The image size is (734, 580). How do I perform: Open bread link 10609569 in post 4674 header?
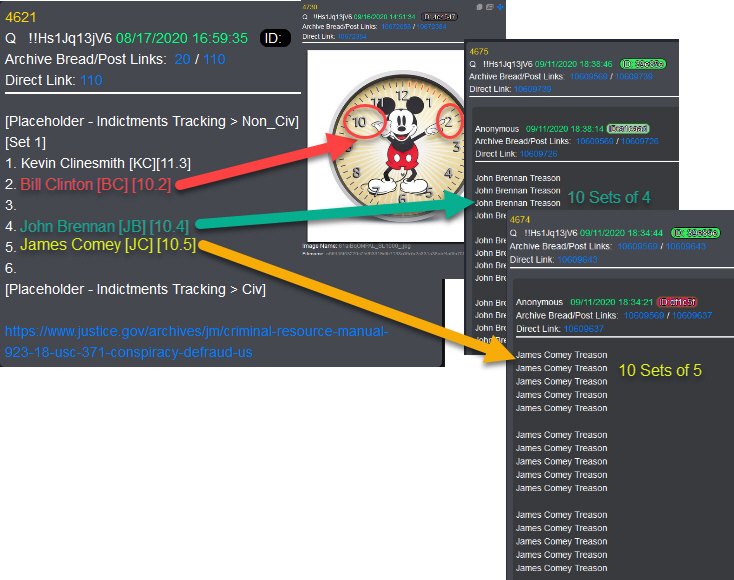[638, 246]
